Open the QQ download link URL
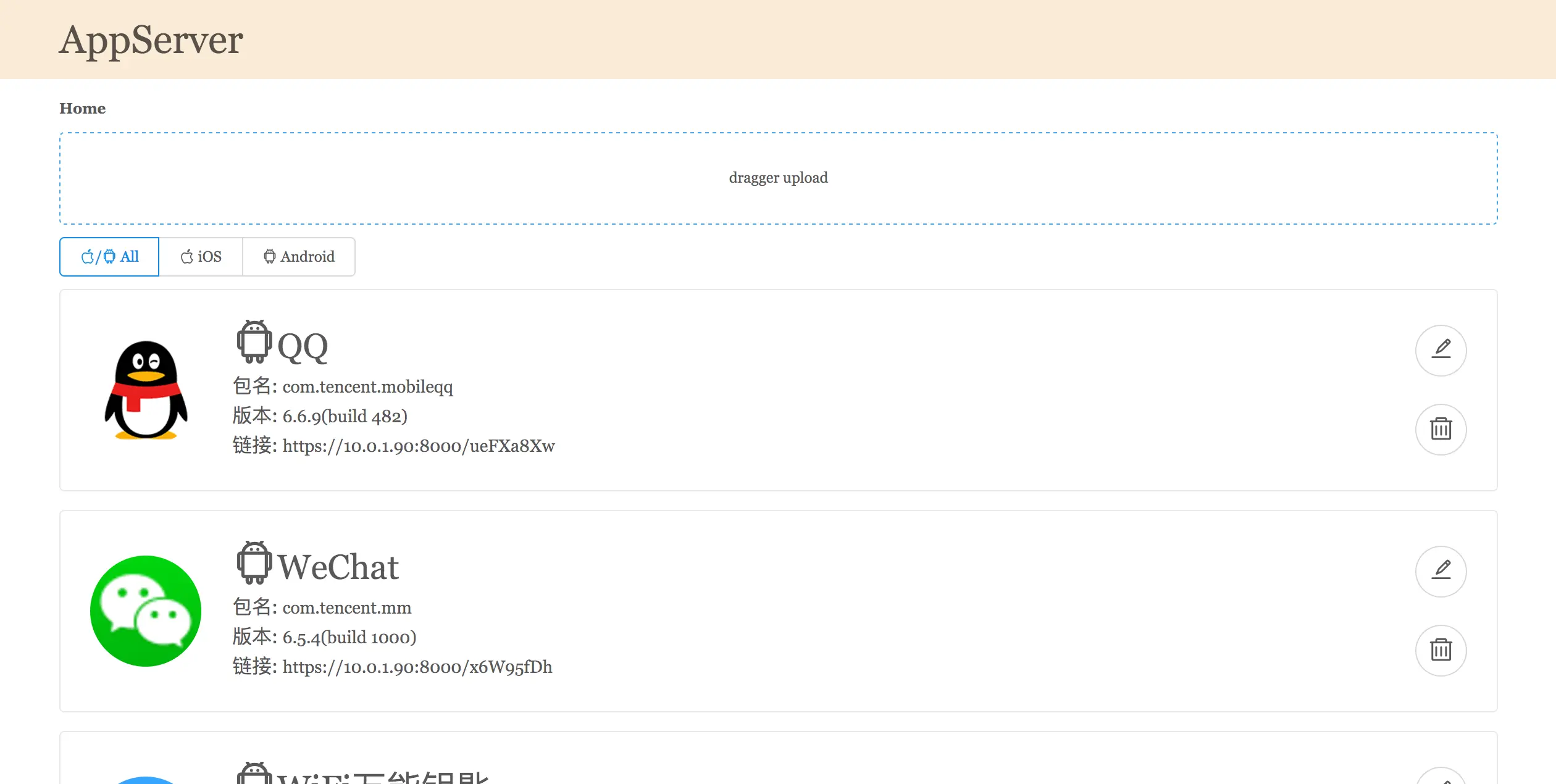 pos(418,446)
